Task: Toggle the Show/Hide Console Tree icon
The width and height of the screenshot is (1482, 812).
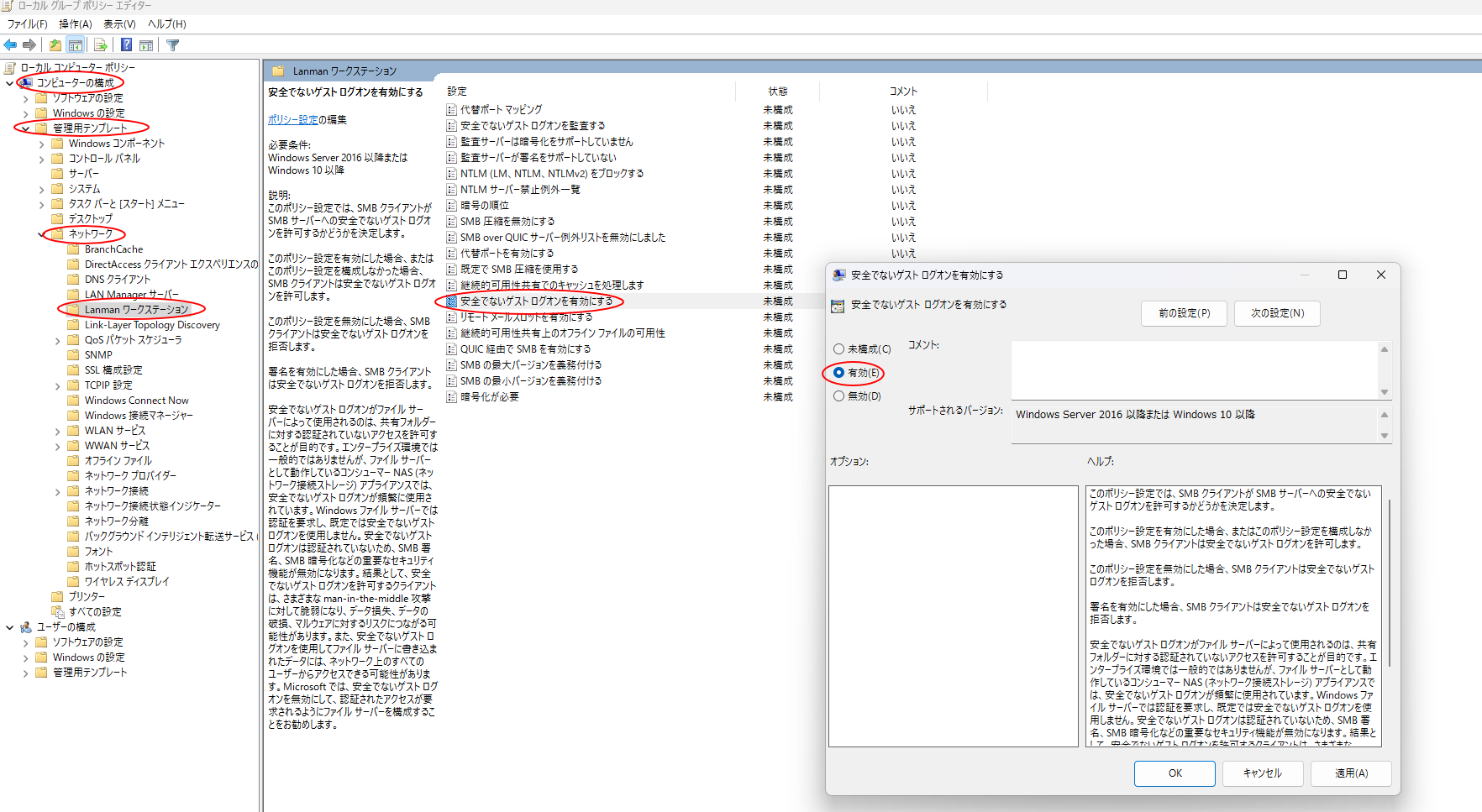Action: [76, 45]
